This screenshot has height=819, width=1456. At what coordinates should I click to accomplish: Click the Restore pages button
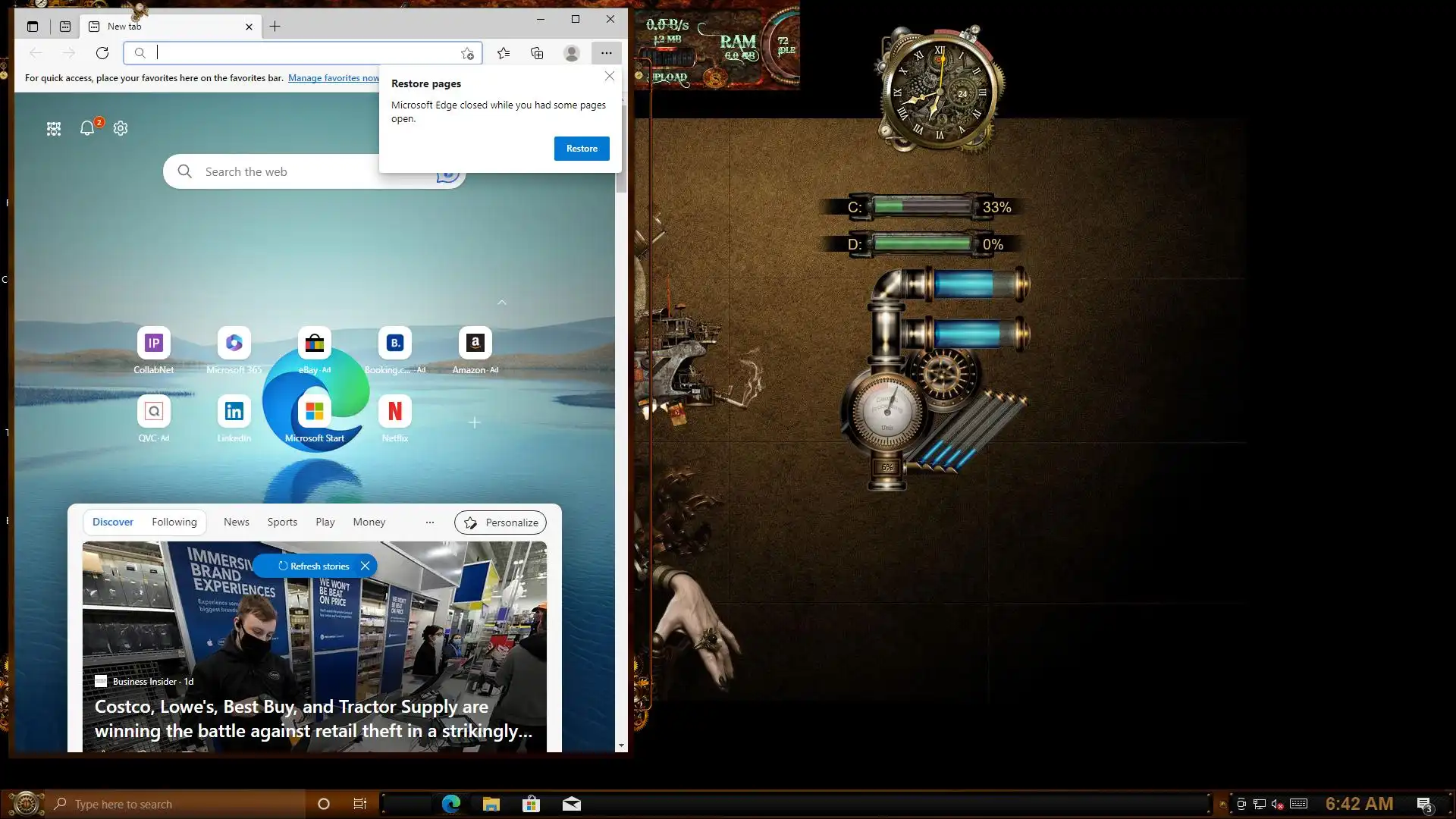[582, 149]
